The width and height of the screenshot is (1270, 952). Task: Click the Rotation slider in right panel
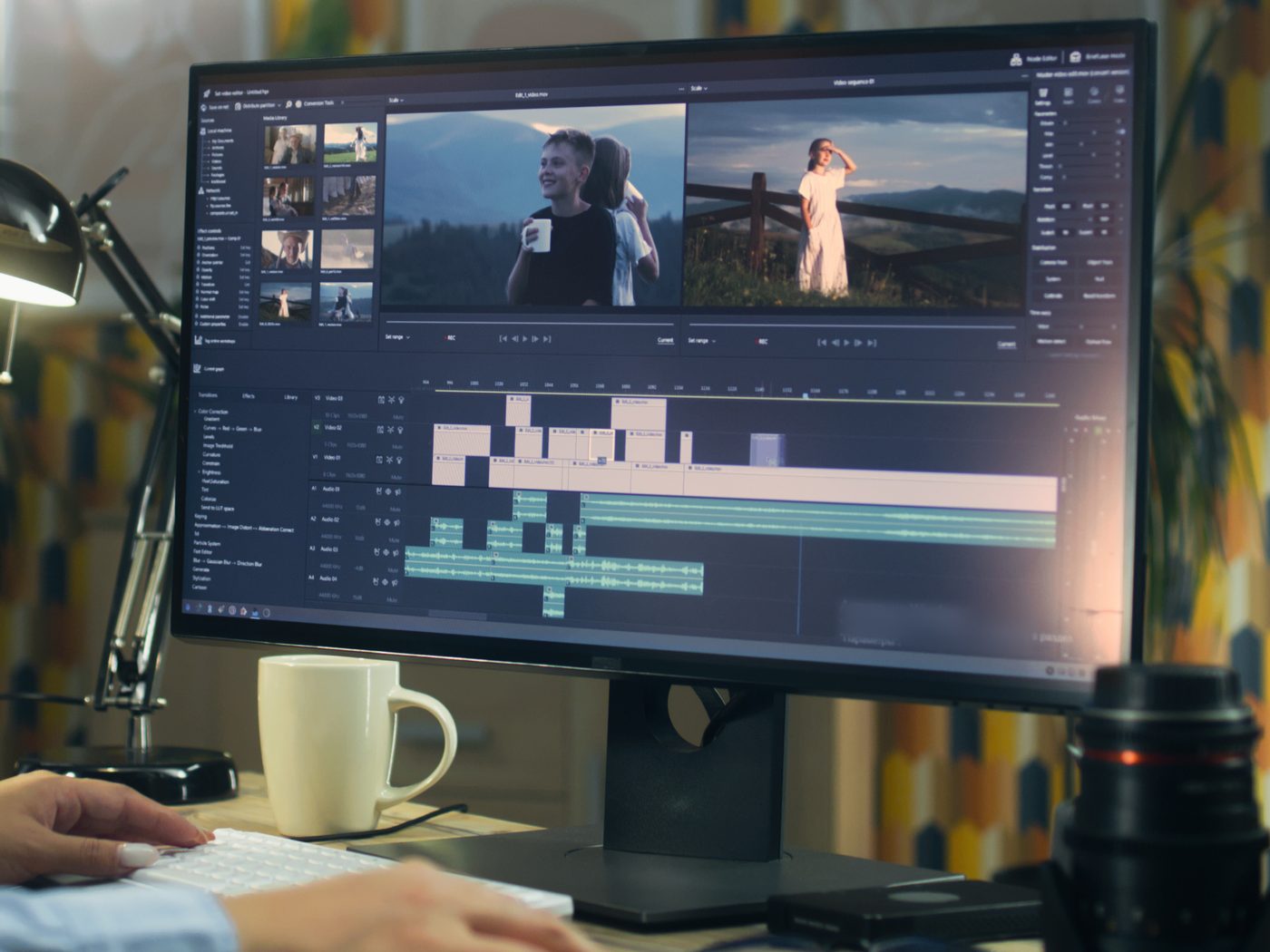coord(1075,219)
